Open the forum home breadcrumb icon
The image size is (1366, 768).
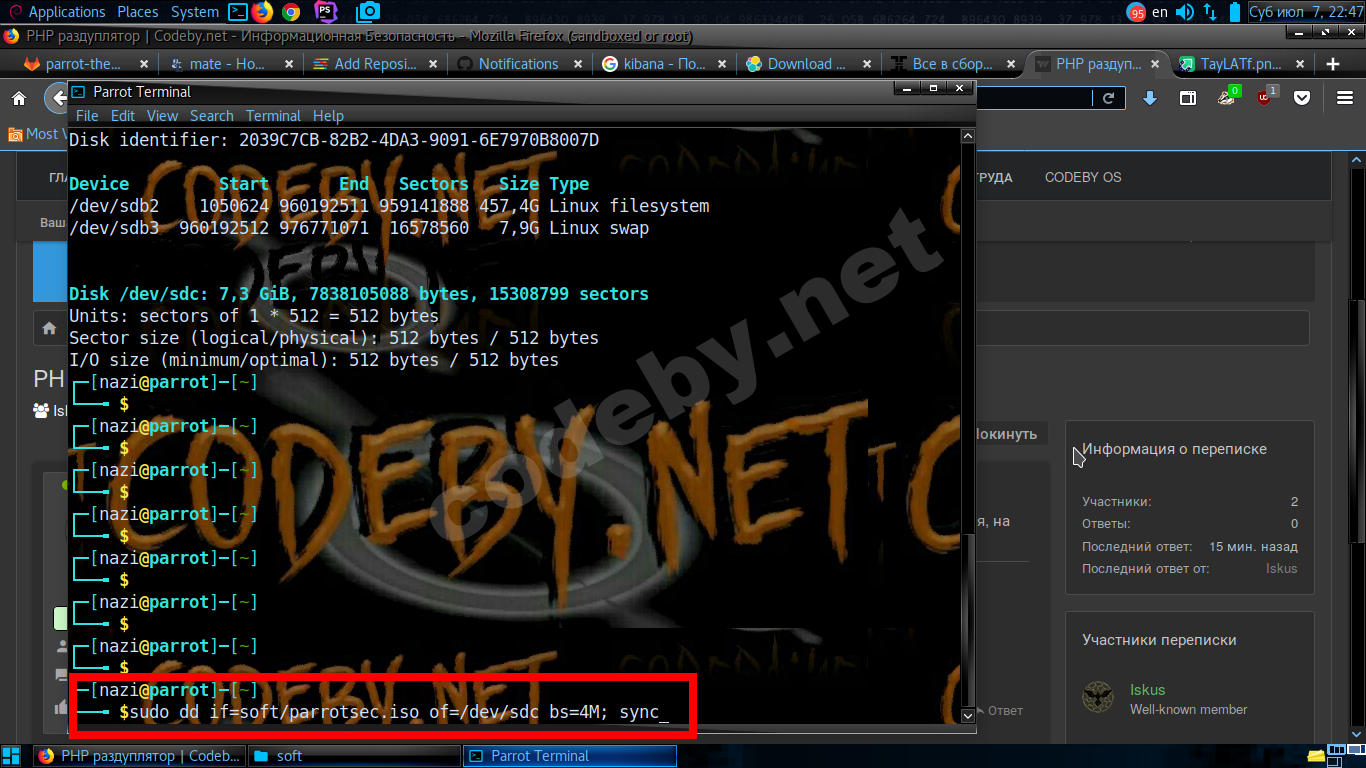tap(49, 328)
